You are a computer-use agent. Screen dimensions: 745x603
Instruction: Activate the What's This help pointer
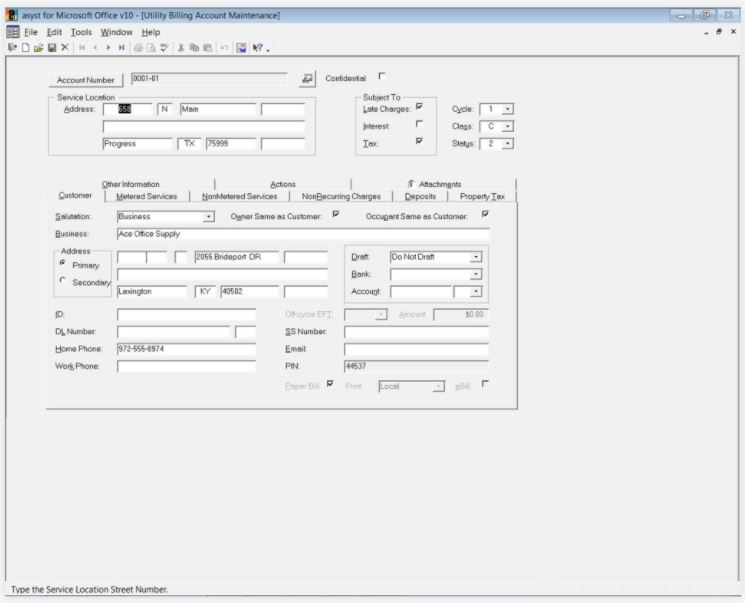(257, 48)
